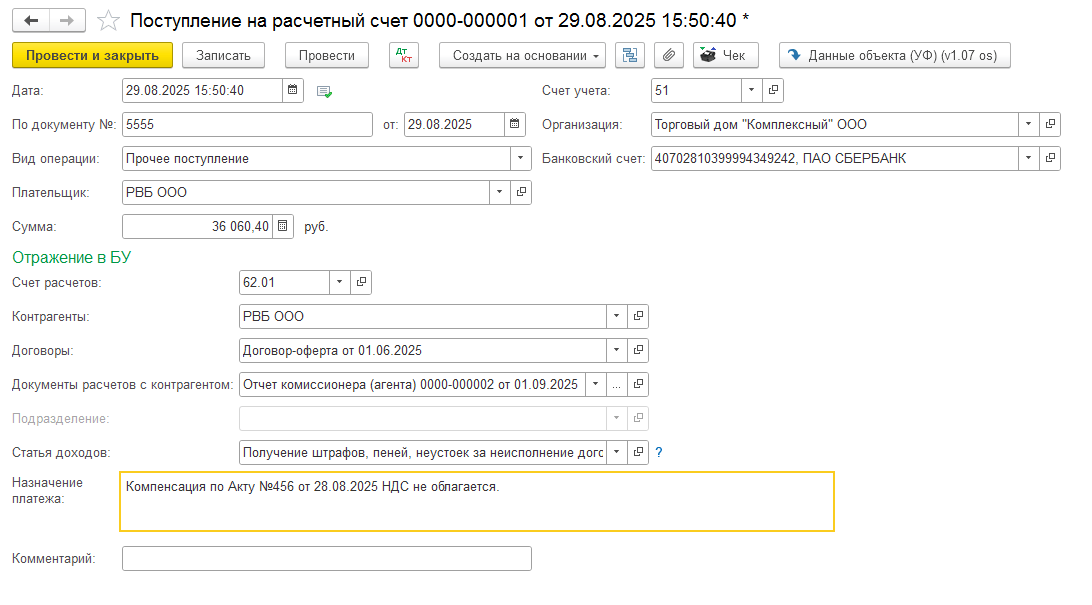Open calculator for Сумма field
Screen dimensions: 1092x605
[x=283, y=226]
